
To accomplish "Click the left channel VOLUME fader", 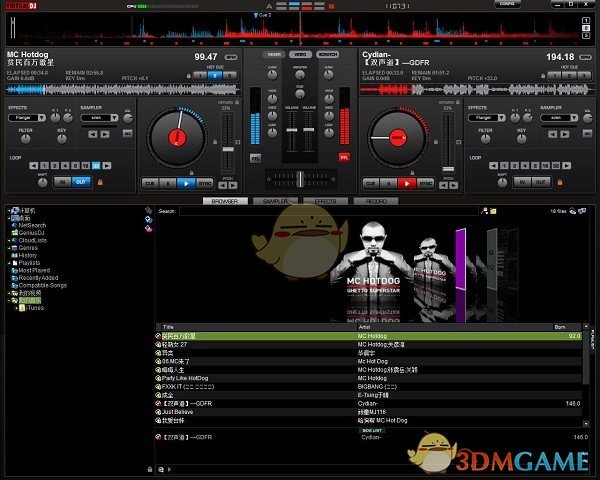I will (292, 130).
